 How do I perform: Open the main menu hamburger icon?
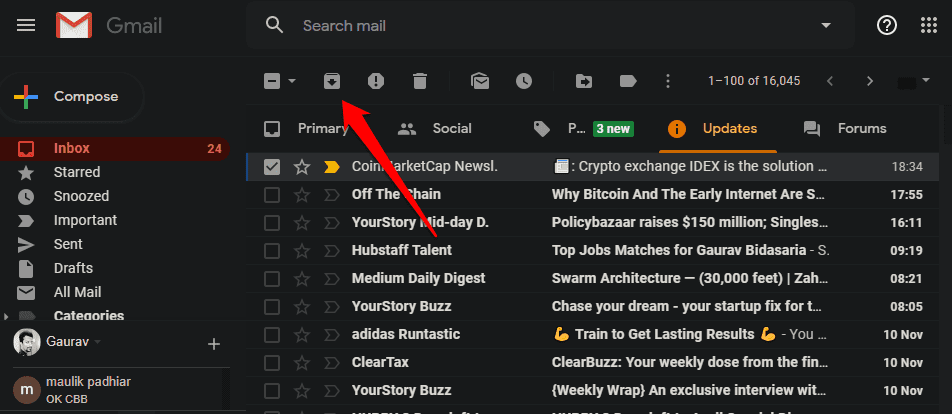pyautogui.click(x=26, y=25)
